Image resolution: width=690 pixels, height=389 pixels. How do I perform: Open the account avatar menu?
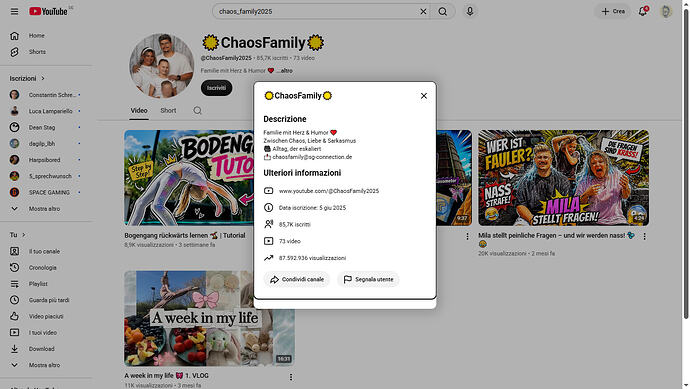(666, 11)
